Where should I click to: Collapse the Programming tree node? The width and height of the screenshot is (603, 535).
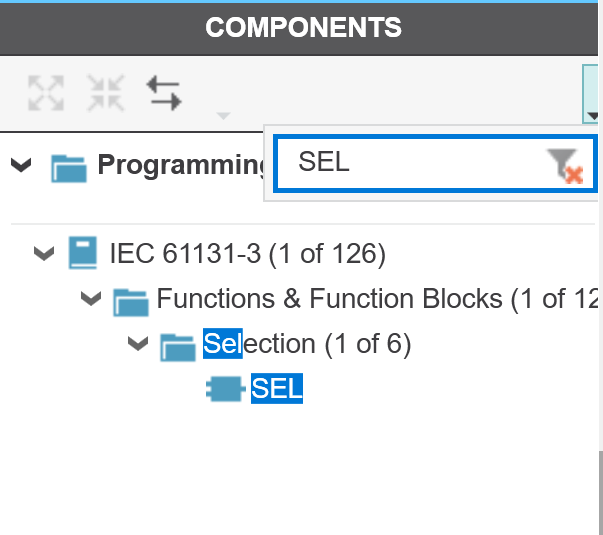[21, 165]
